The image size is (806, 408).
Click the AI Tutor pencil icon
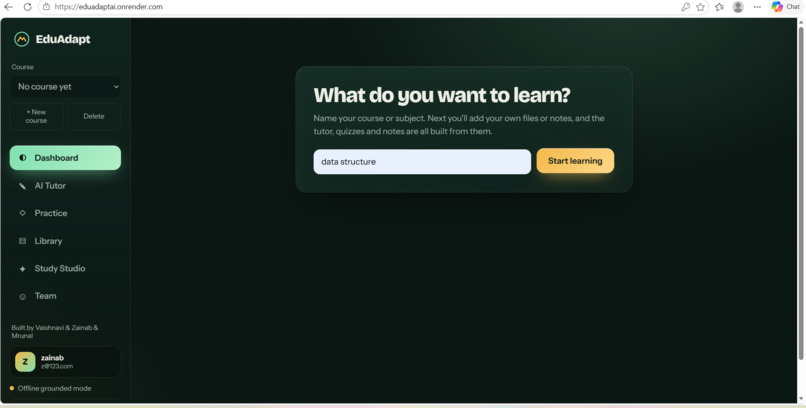pyautogui.click(x=23, y=186)
